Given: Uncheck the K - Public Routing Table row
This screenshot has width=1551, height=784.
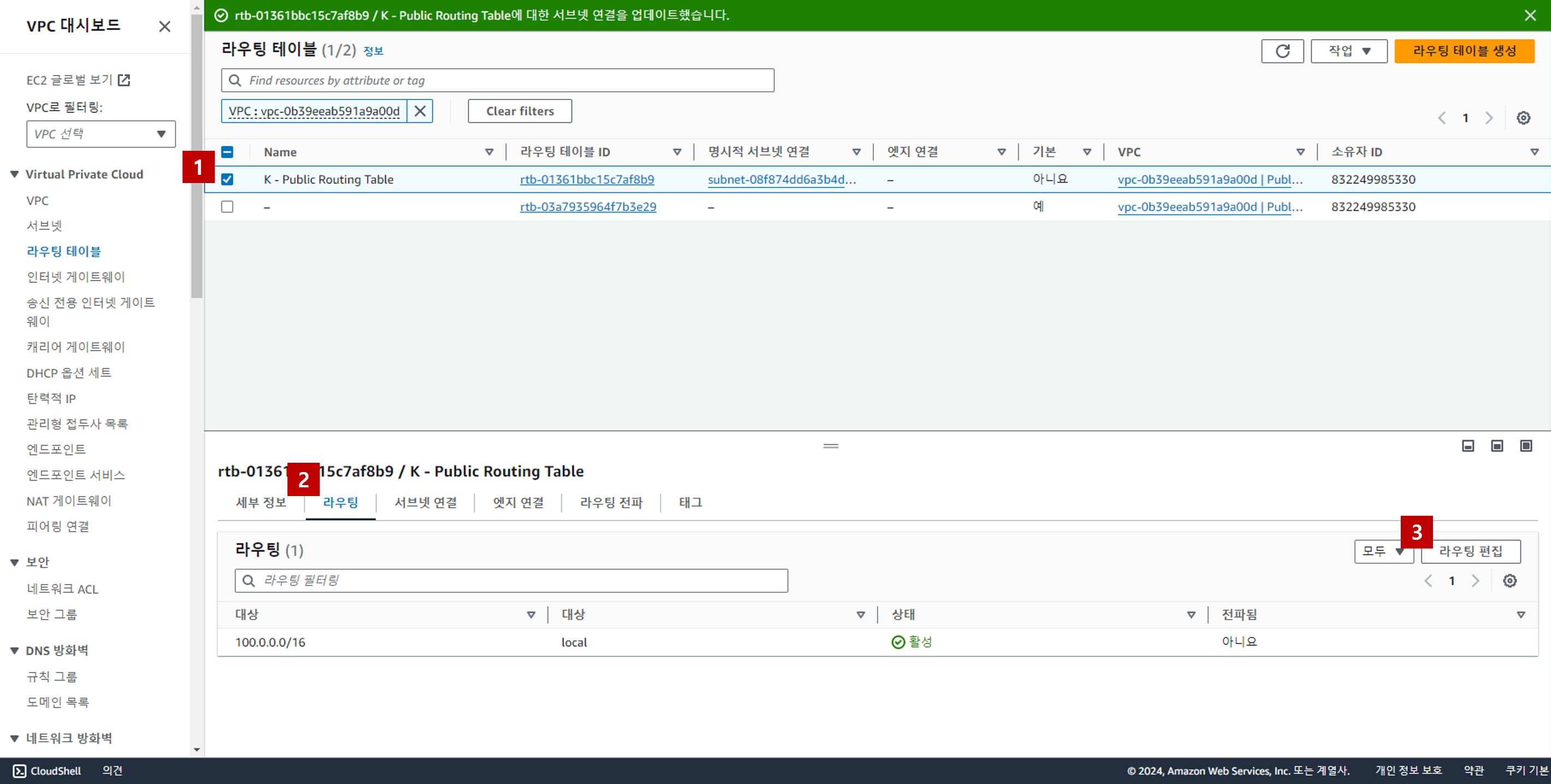Looking at the screenshot, I should 227,179.
